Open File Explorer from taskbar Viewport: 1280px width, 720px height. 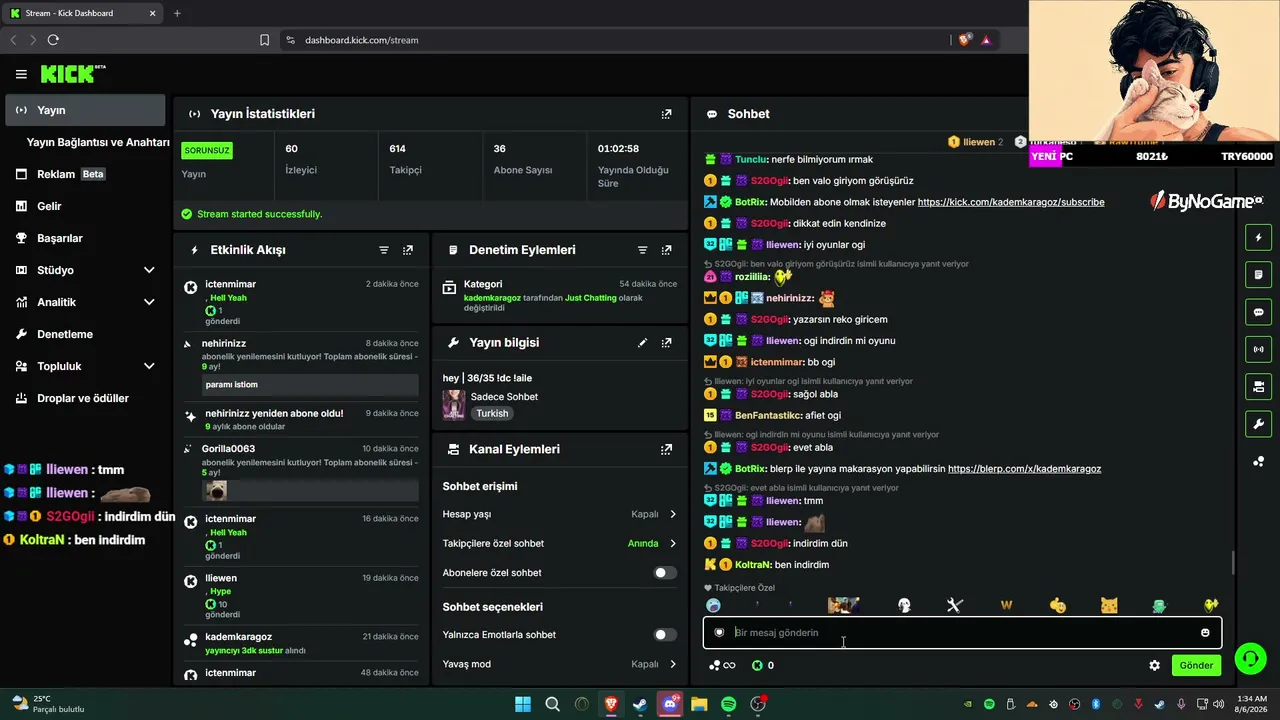point(699,704)
